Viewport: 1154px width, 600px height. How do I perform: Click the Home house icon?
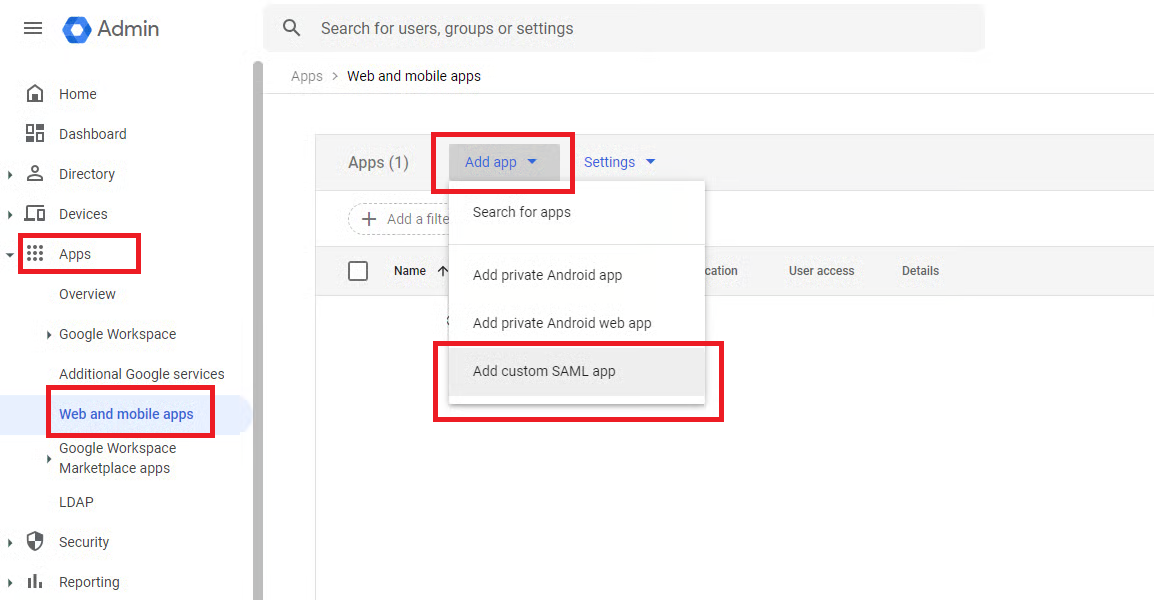pos(35,94)
